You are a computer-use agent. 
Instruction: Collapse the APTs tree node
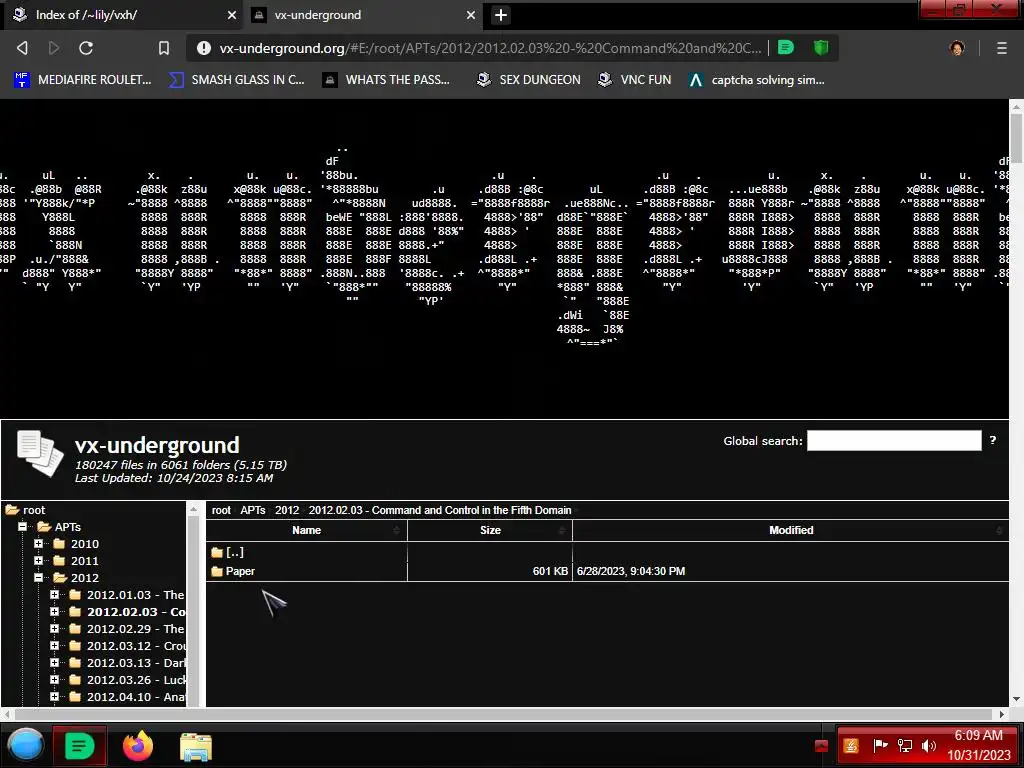coord(22,526)
